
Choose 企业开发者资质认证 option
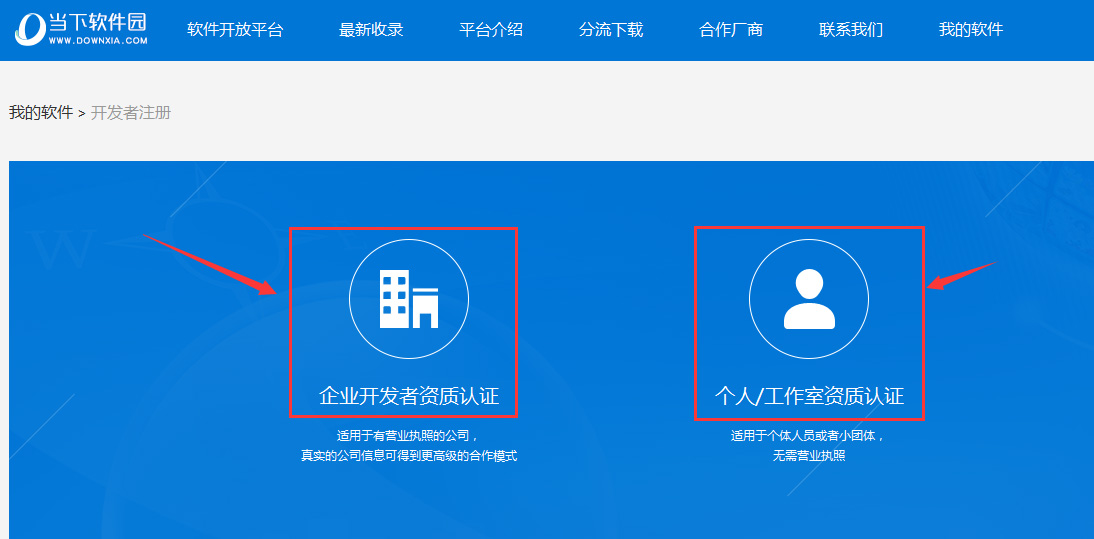pos(409,396)
